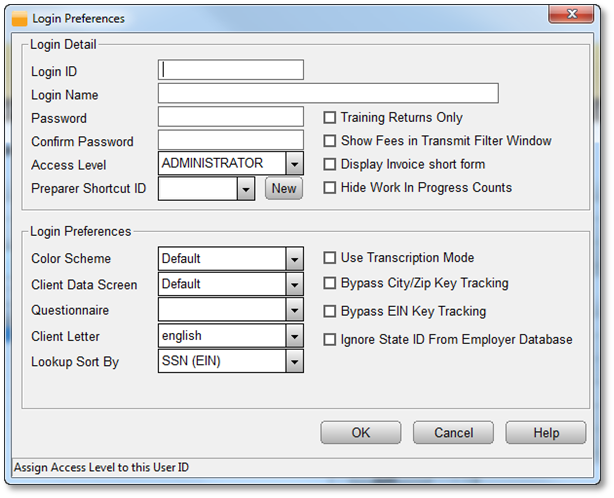Click into the Login Name field

point(328,94)
